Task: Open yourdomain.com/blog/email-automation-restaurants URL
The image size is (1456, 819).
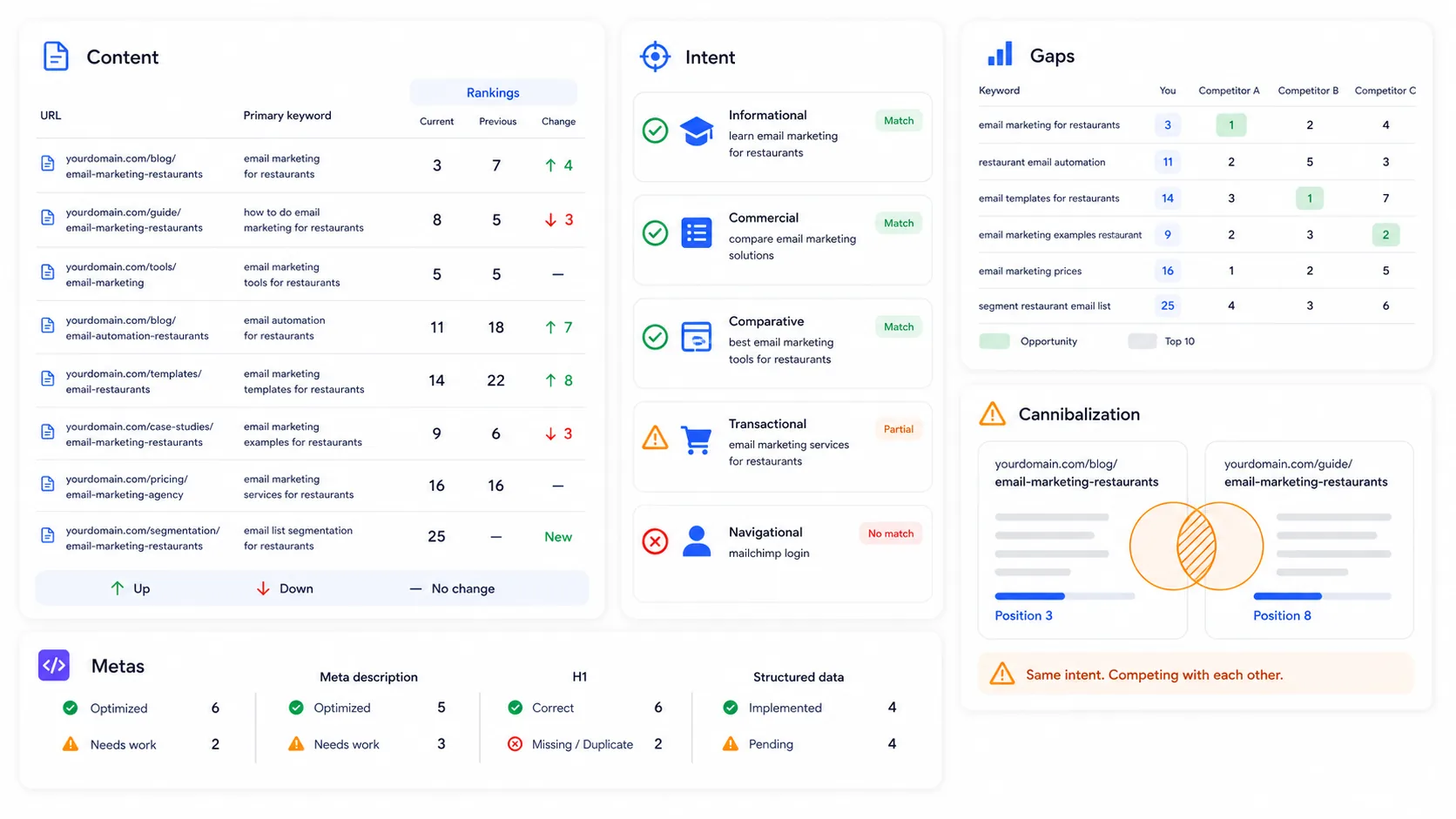Action: point(137,328)
